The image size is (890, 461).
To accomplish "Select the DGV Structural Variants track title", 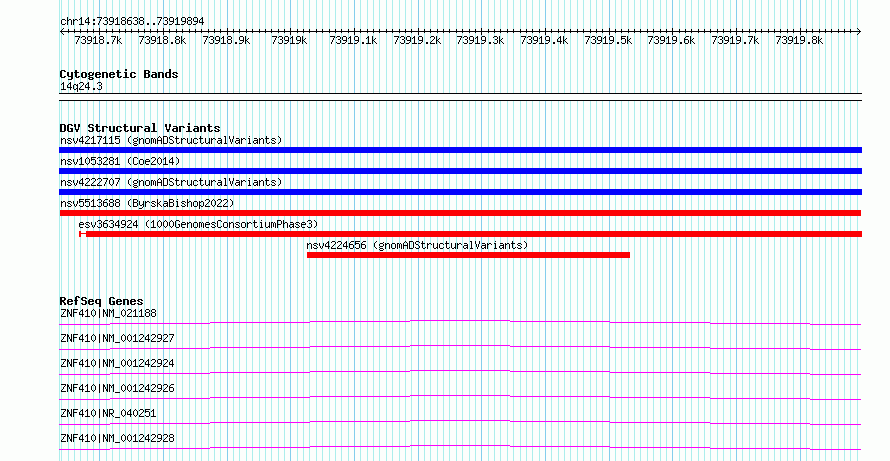I will pyautogui.click(x=140, y=128).
